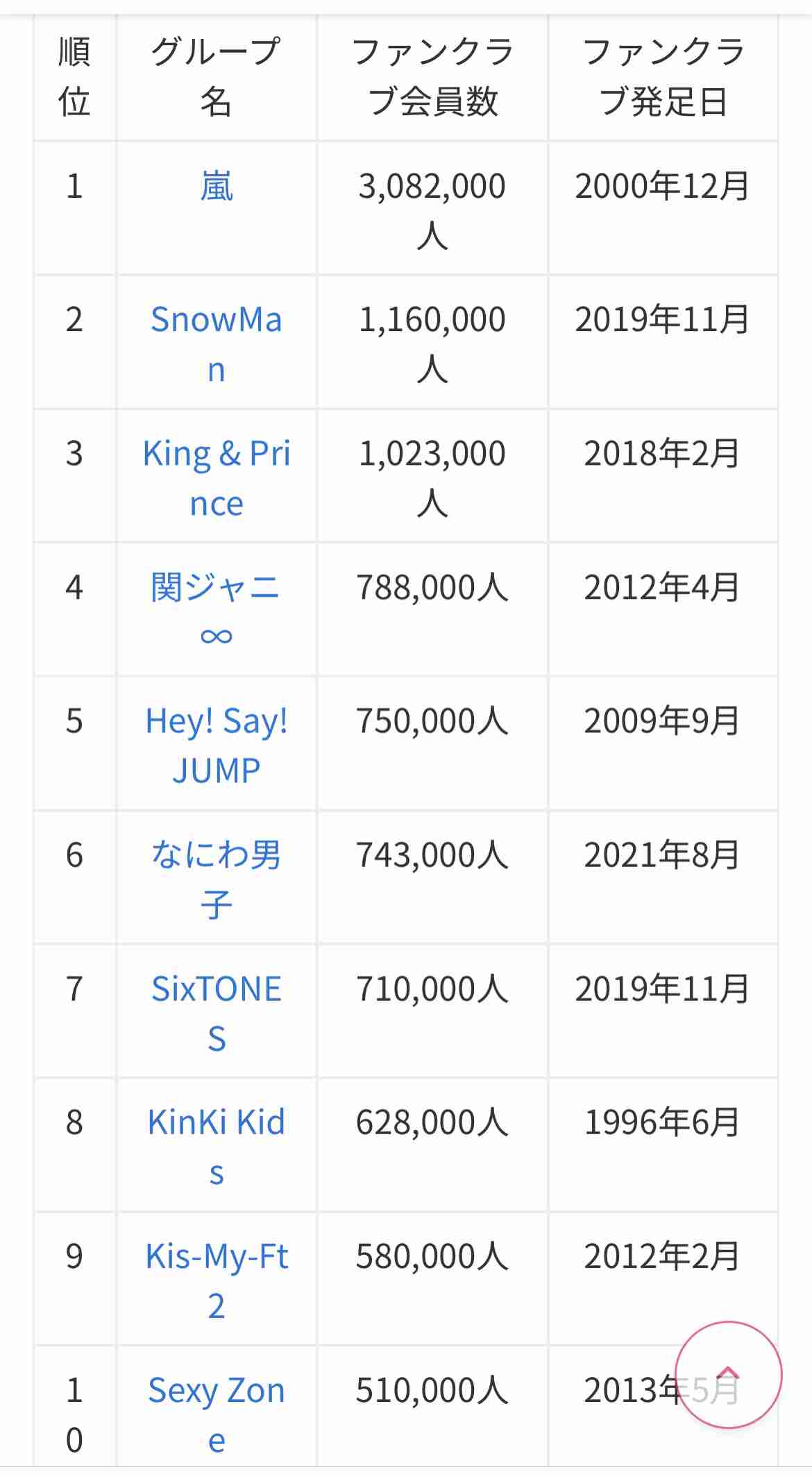Open the なにわ男子 link
812x1477 pixels.
point(217,880)
